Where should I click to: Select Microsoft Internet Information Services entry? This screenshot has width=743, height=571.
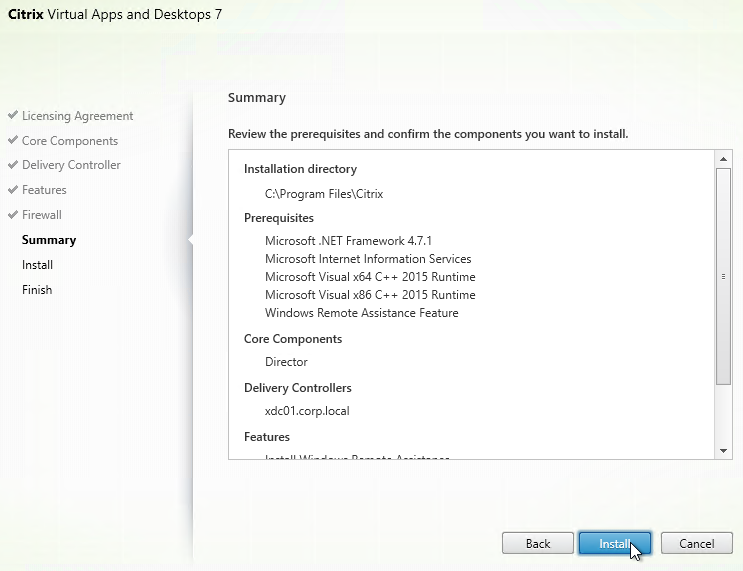(x=368, y=259)
